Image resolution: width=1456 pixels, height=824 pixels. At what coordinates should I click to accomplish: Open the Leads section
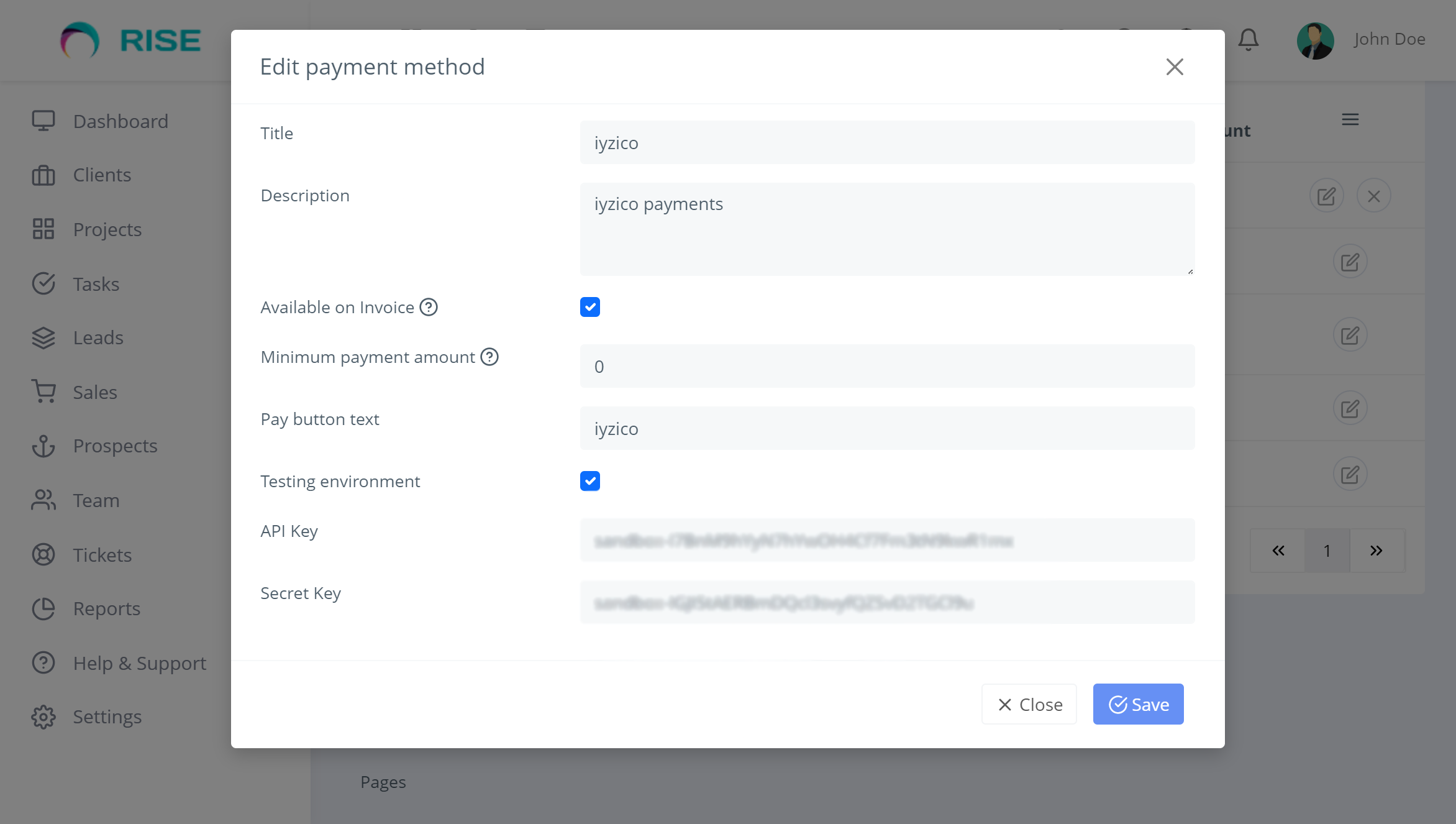(x=98, y=337)
